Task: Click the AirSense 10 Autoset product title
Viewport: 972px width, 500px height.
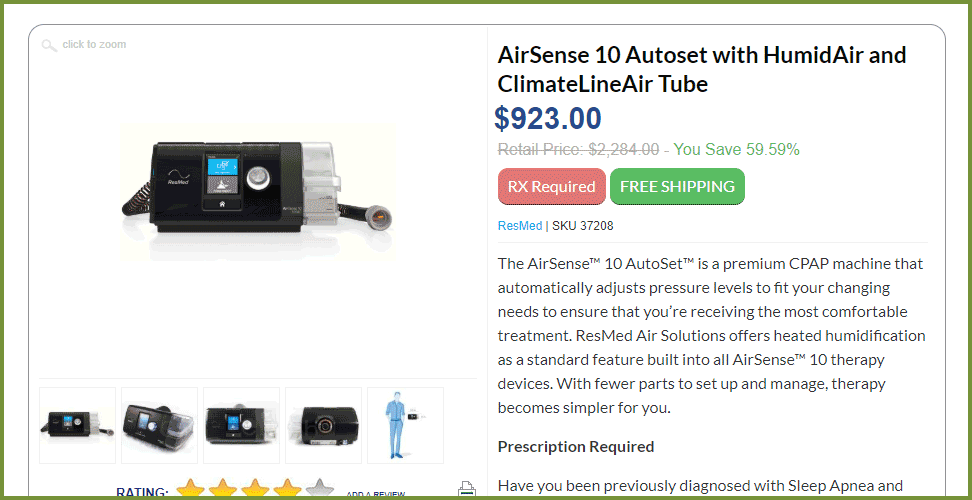Action: point(702,69)
